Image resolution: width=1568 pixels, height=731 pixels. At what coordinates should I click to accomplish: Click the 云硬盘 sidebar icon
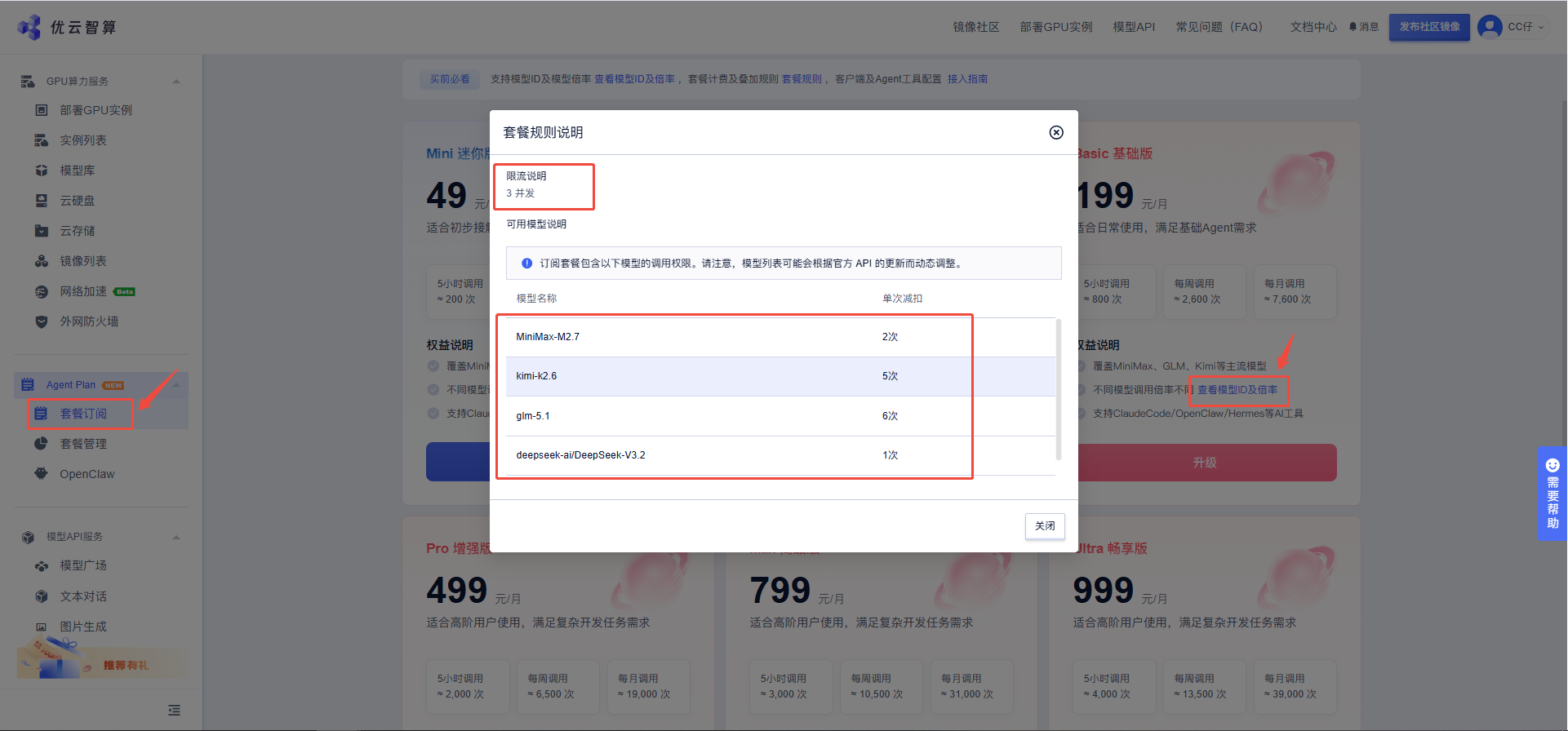point(42,201)
